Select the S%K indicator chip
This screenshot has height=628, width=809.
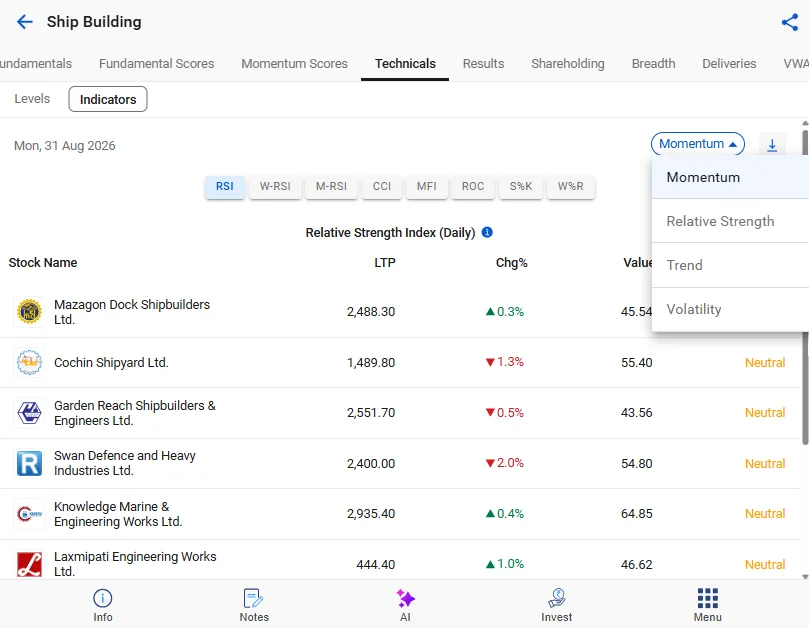click(521, 186)
